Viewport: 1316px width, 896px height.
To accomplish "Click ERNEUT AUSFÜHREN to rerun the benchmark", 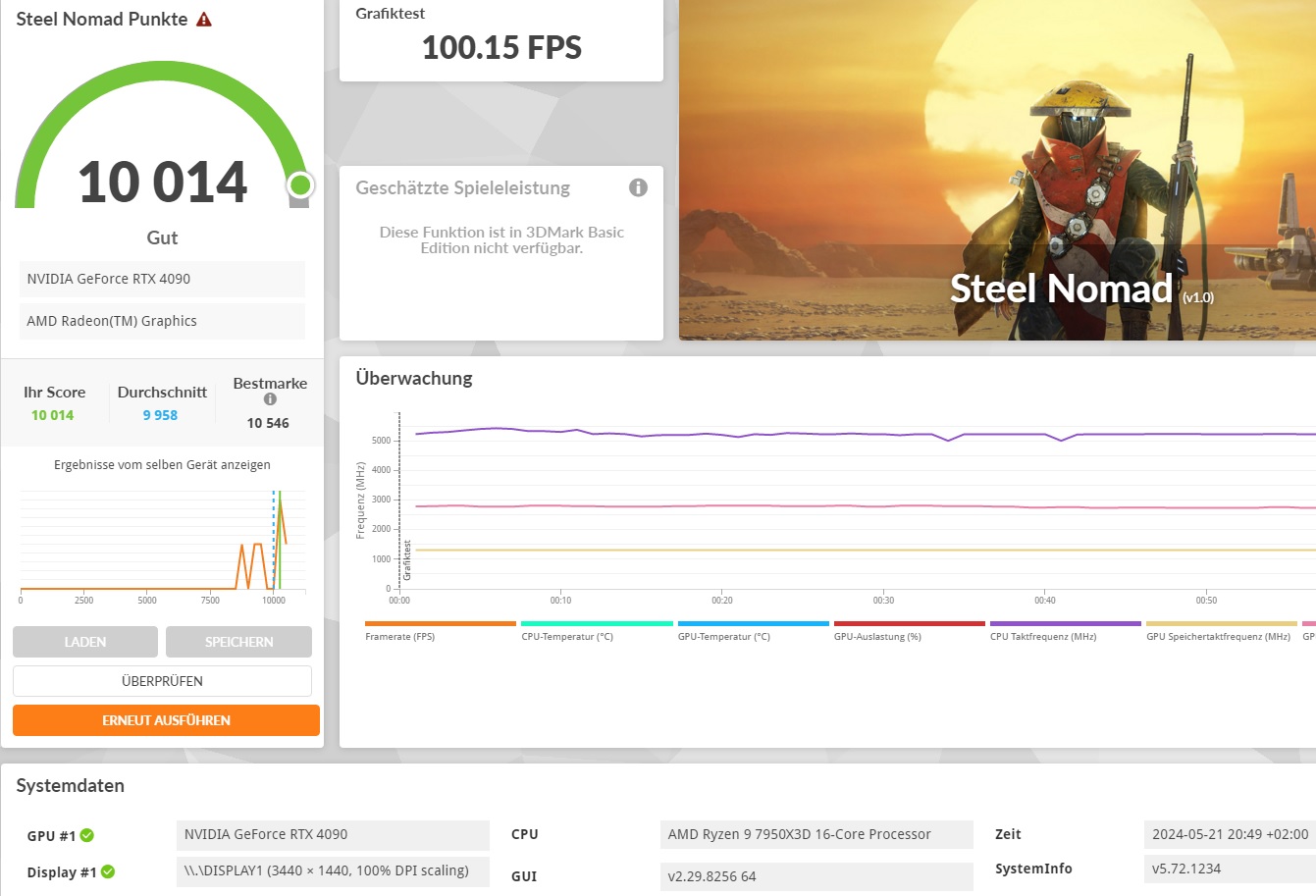I will (x=166, y=720).
